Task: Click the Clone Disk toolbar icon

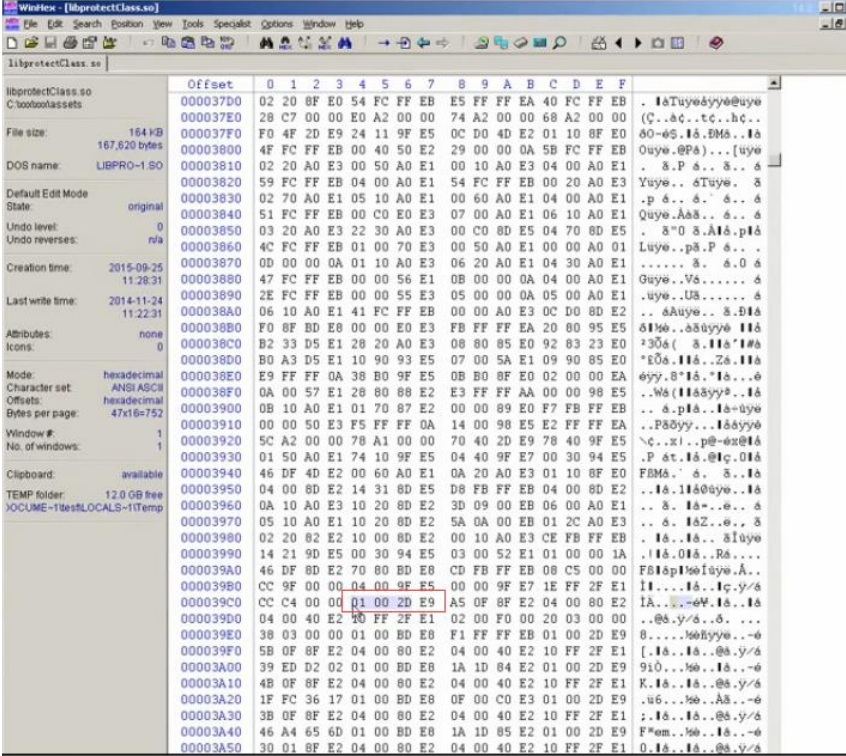Action: 501,43
